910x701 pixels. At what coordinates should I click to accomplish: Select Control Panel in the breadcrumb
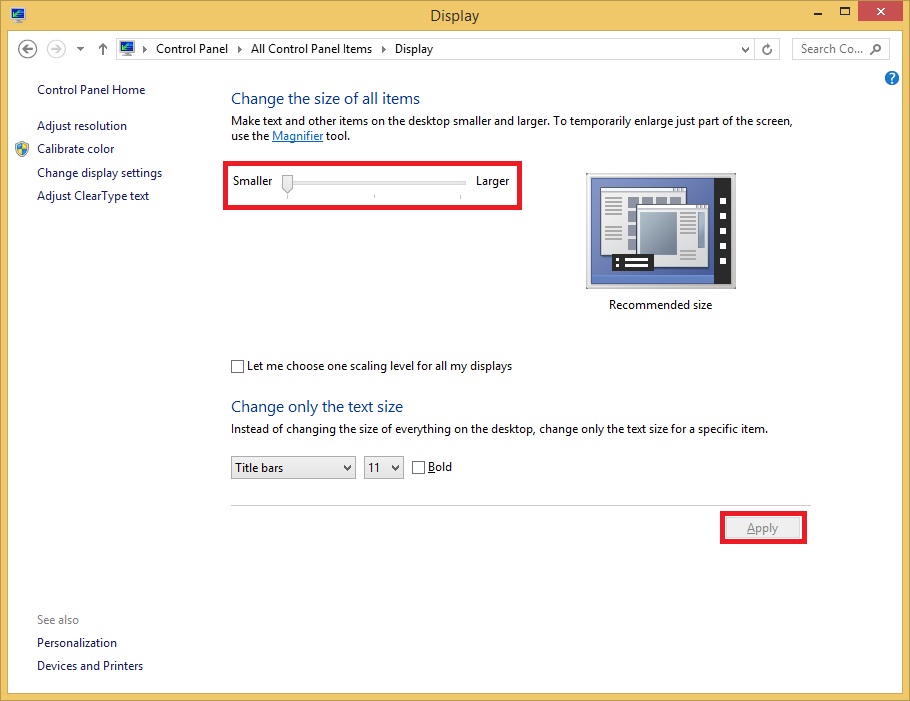click(192, 49)
